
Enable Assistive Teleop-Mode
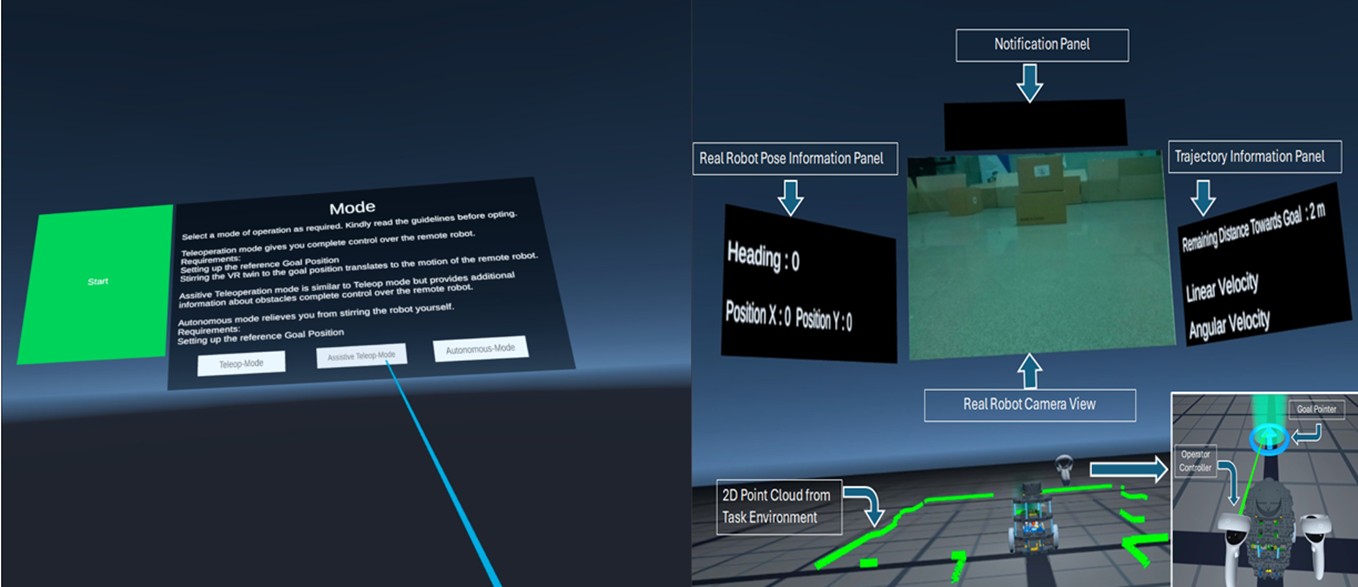[x=363, y=355]
